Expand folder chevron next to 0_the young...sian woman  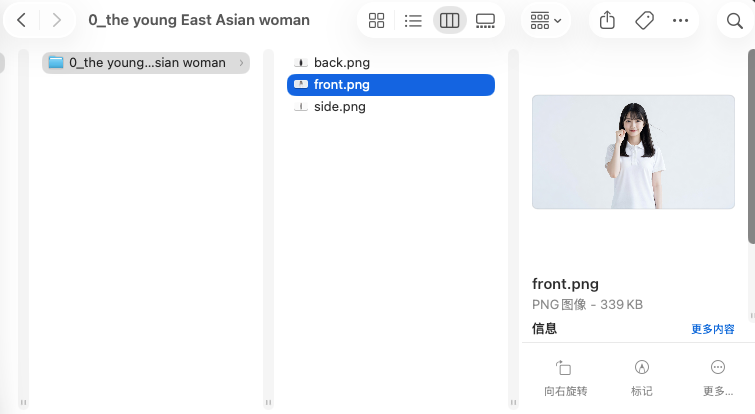click(241, 63)
